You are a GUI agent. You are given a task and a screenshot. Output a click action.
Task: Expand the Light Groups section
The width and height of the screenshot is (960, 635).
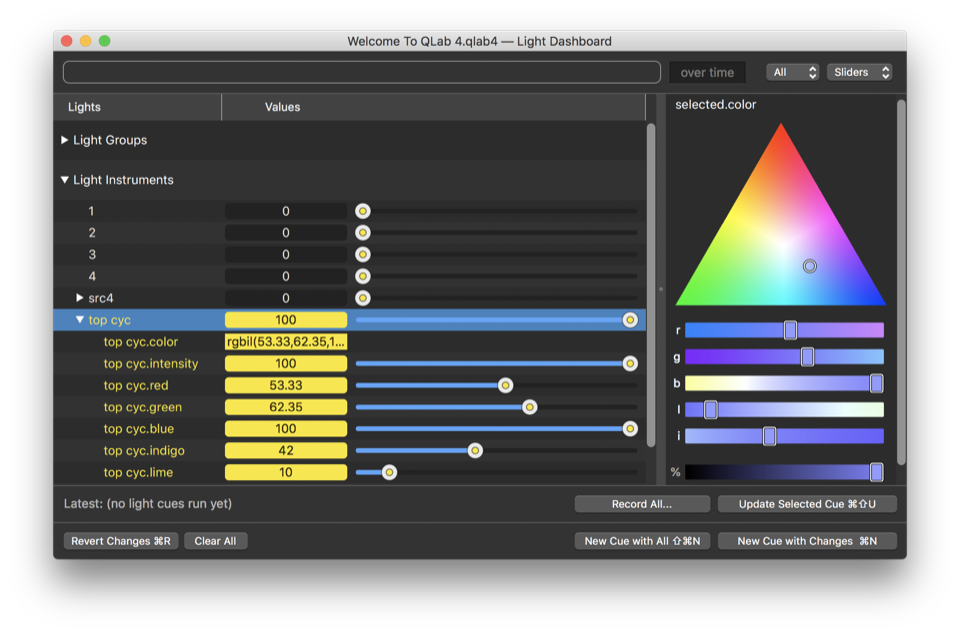click(x=65, y=141)
